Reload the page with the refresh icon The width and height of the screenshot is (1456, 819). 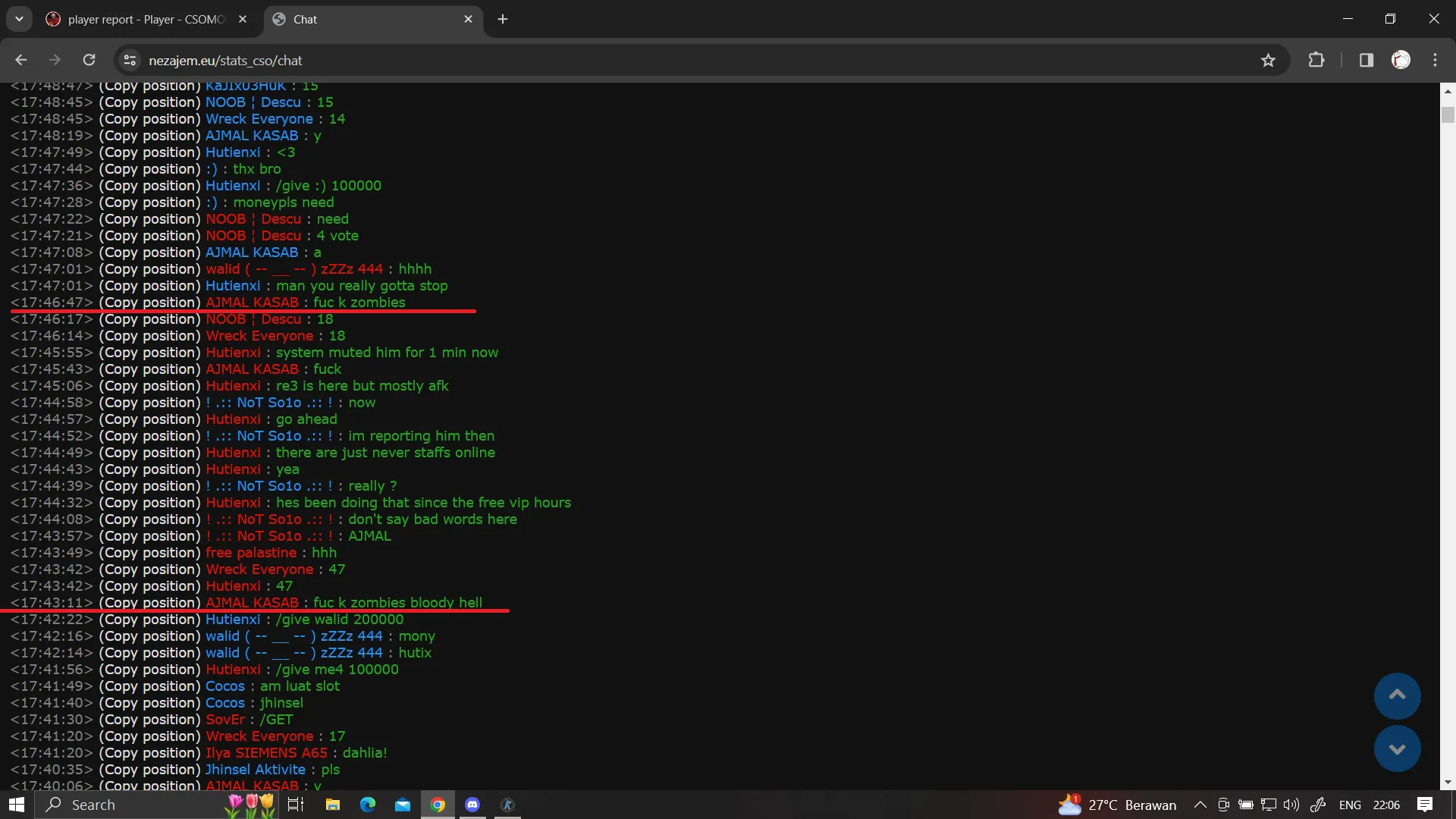click(89, 60)
